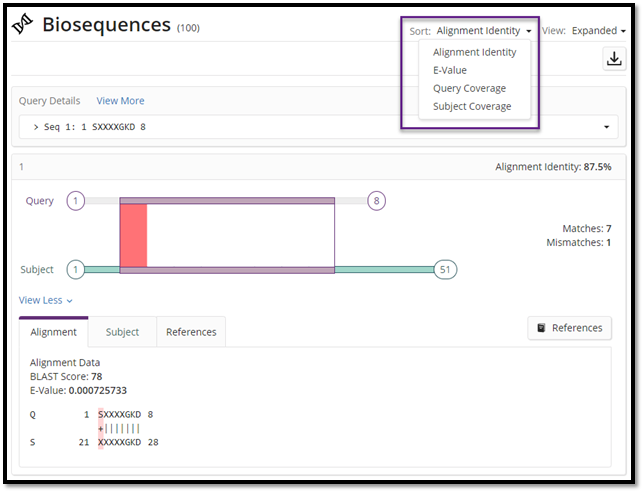Click the Subject start position circle 1

76,270
